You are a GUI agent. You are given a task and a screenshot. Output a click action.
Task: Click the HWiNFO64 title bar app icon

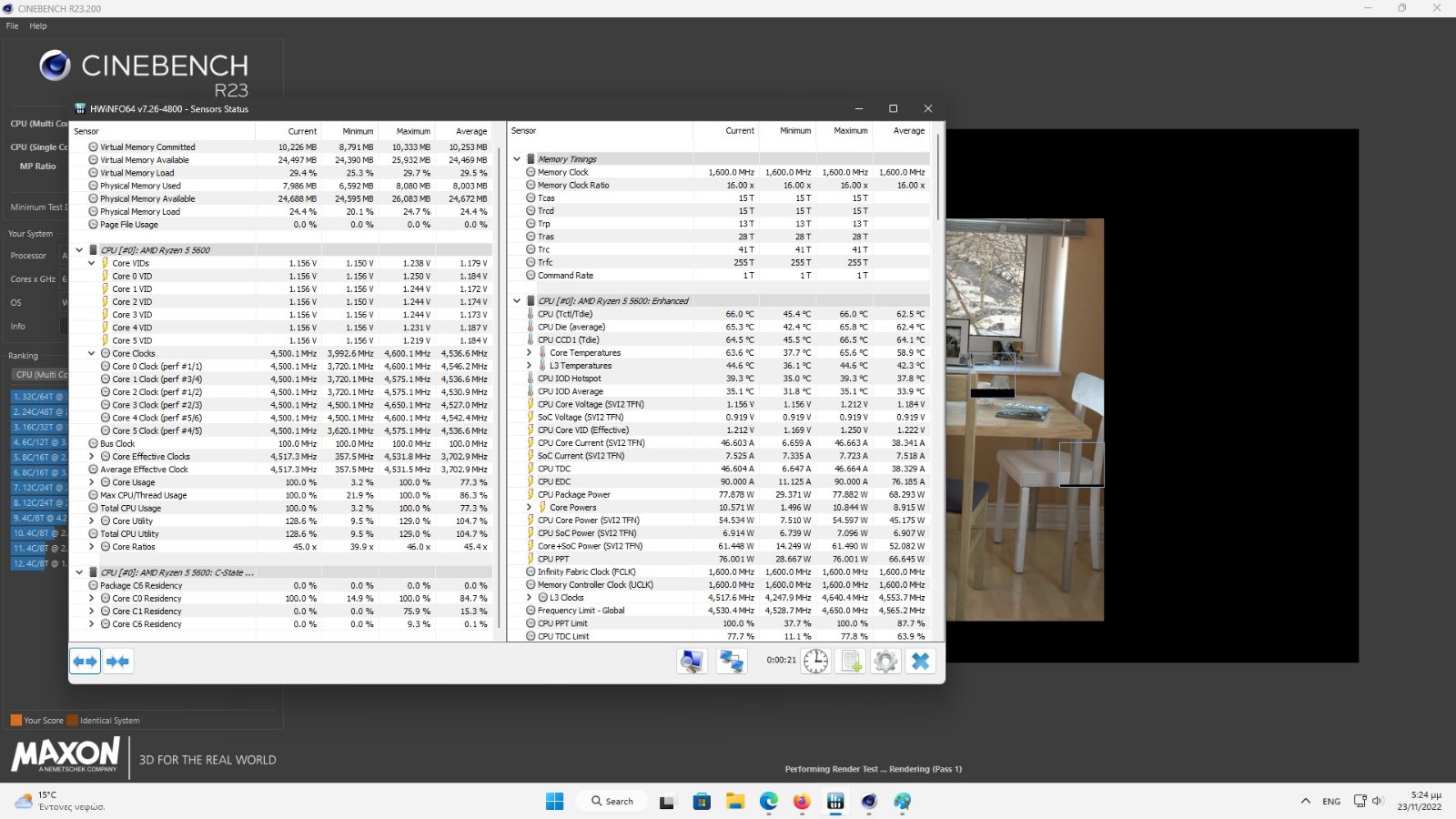point(80,108)
